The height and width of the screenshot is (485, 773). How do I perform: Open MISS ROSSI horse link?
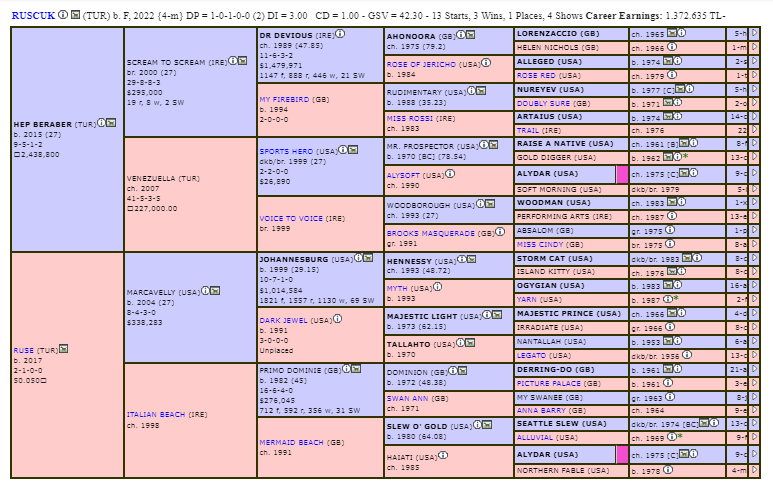point(409,118)
